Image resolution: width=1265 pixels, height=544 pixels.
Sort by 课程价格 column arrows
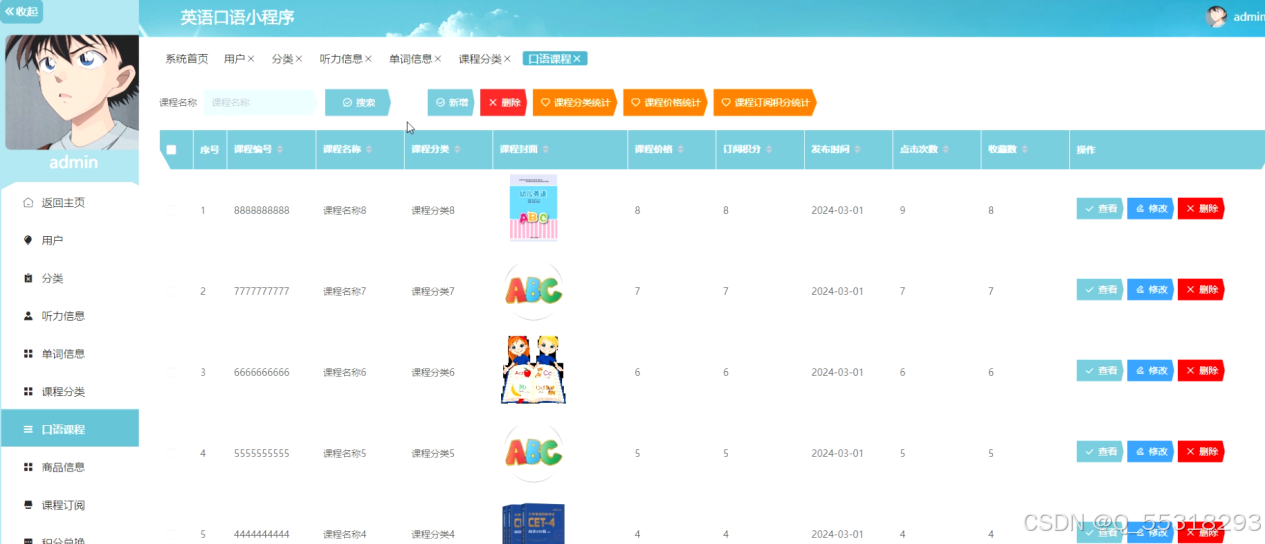pyautogui.click(x=681, y=150)
